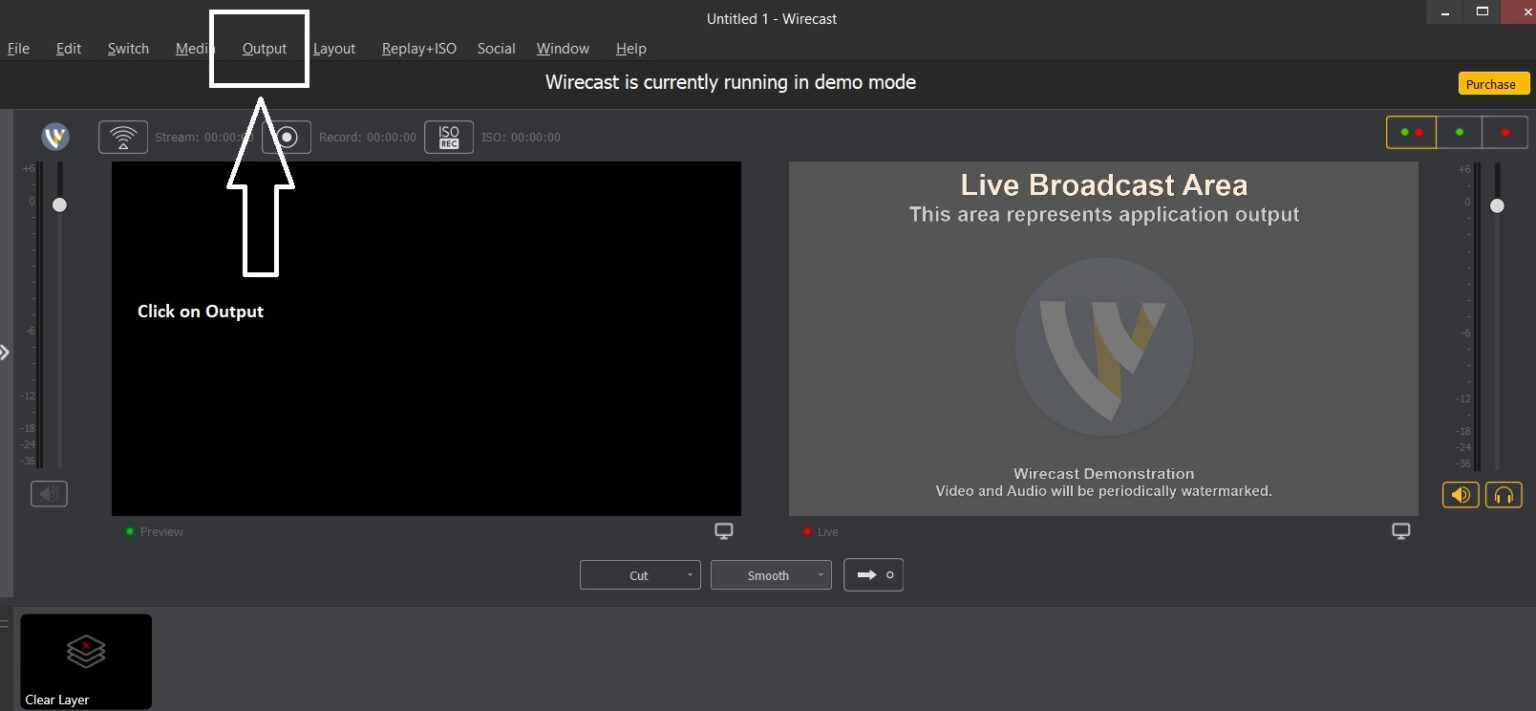The width and height of the screenshot is (1536, 711).
Task: Toggle headphones monitoring icon
Action: (x=1503, y=494)
